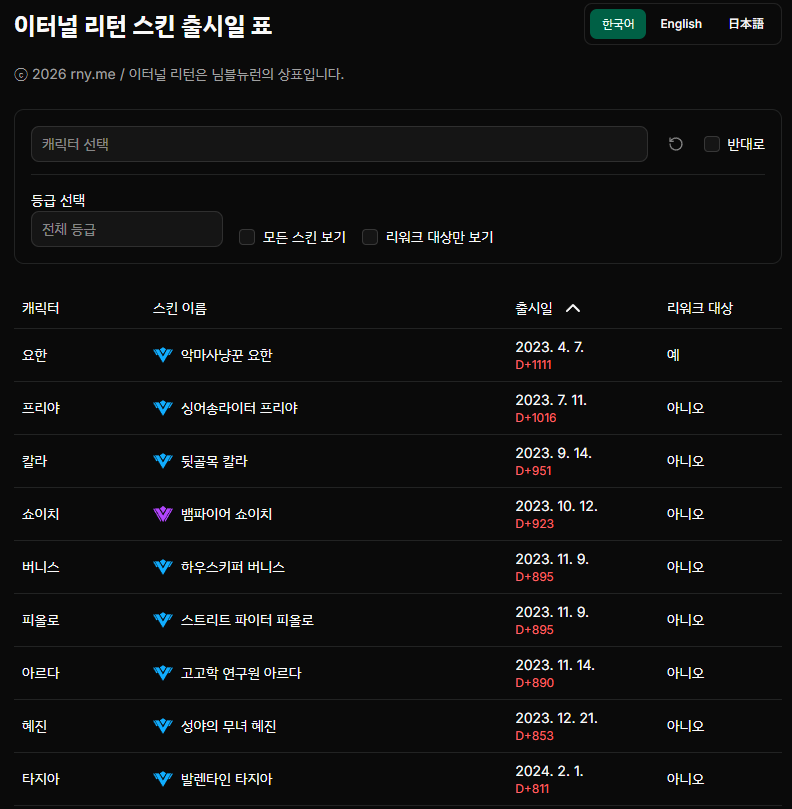Switch language to 日本語
Viewport: 792px width, 809px height.
(746, 24)
